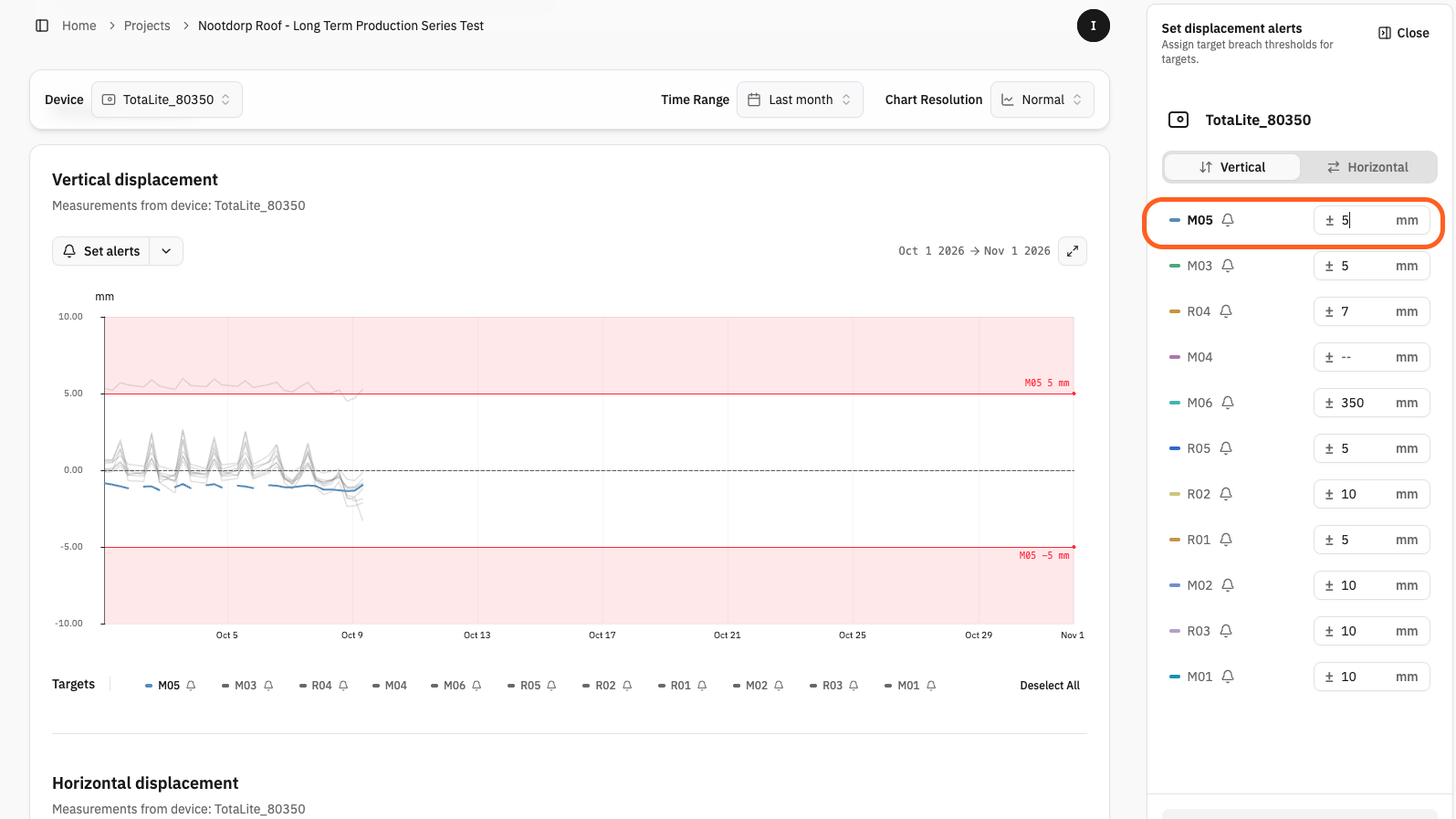Viewport: 1456px width, 819px height.
Task: Click the M04 empty threshold field
Action: pos(1371,357)
